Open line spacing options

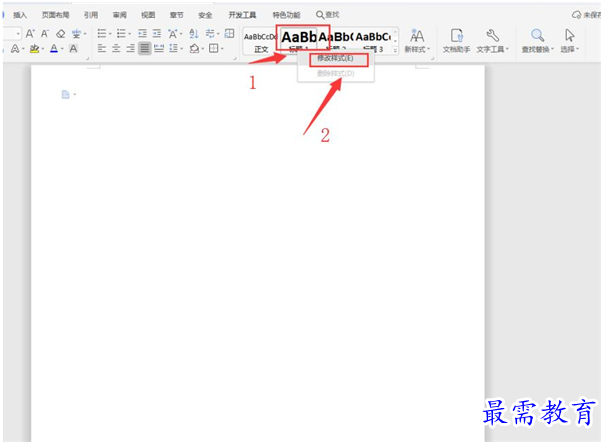(174, 49)
